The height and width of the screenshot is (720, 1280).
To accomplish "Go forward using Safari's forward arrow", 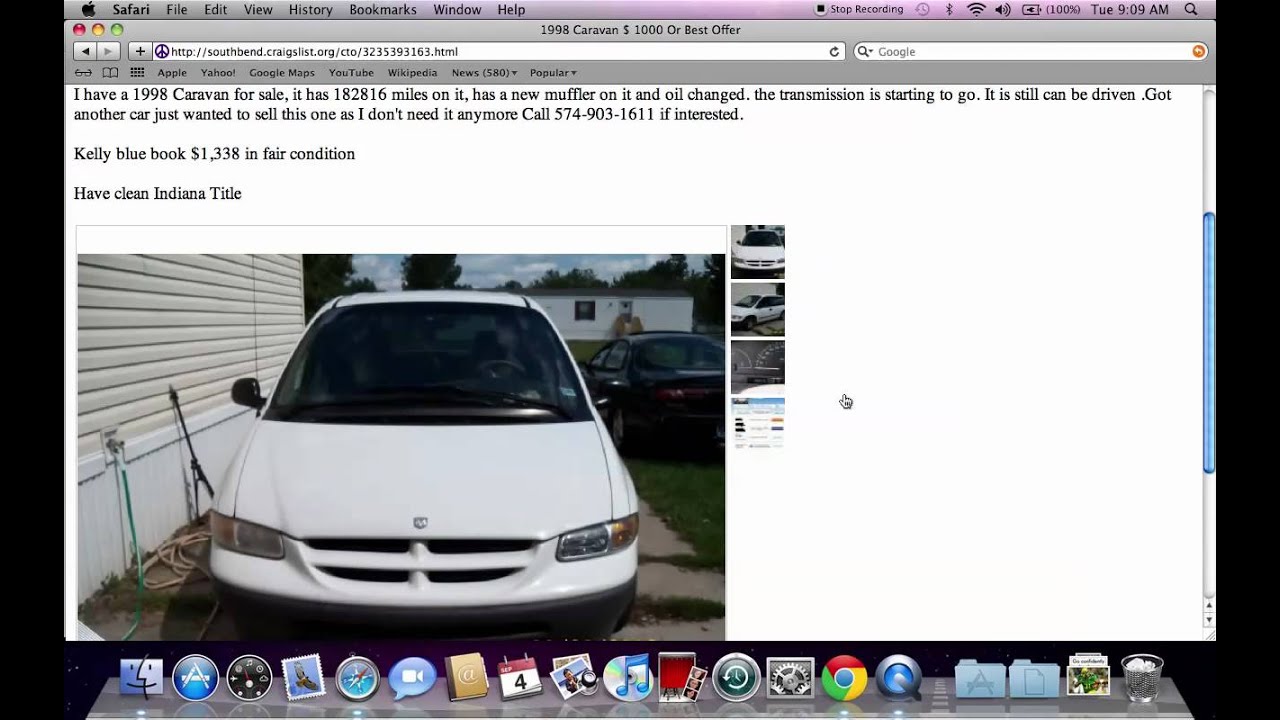I will click(109, 51).
